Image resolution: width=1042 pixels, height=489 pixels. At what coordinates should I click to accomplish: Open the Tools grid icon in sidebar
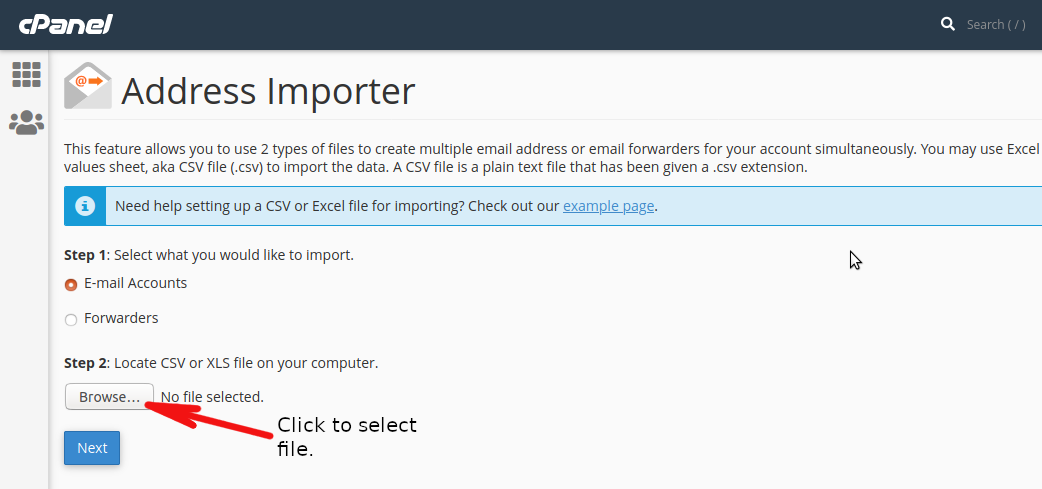(26, 74)
